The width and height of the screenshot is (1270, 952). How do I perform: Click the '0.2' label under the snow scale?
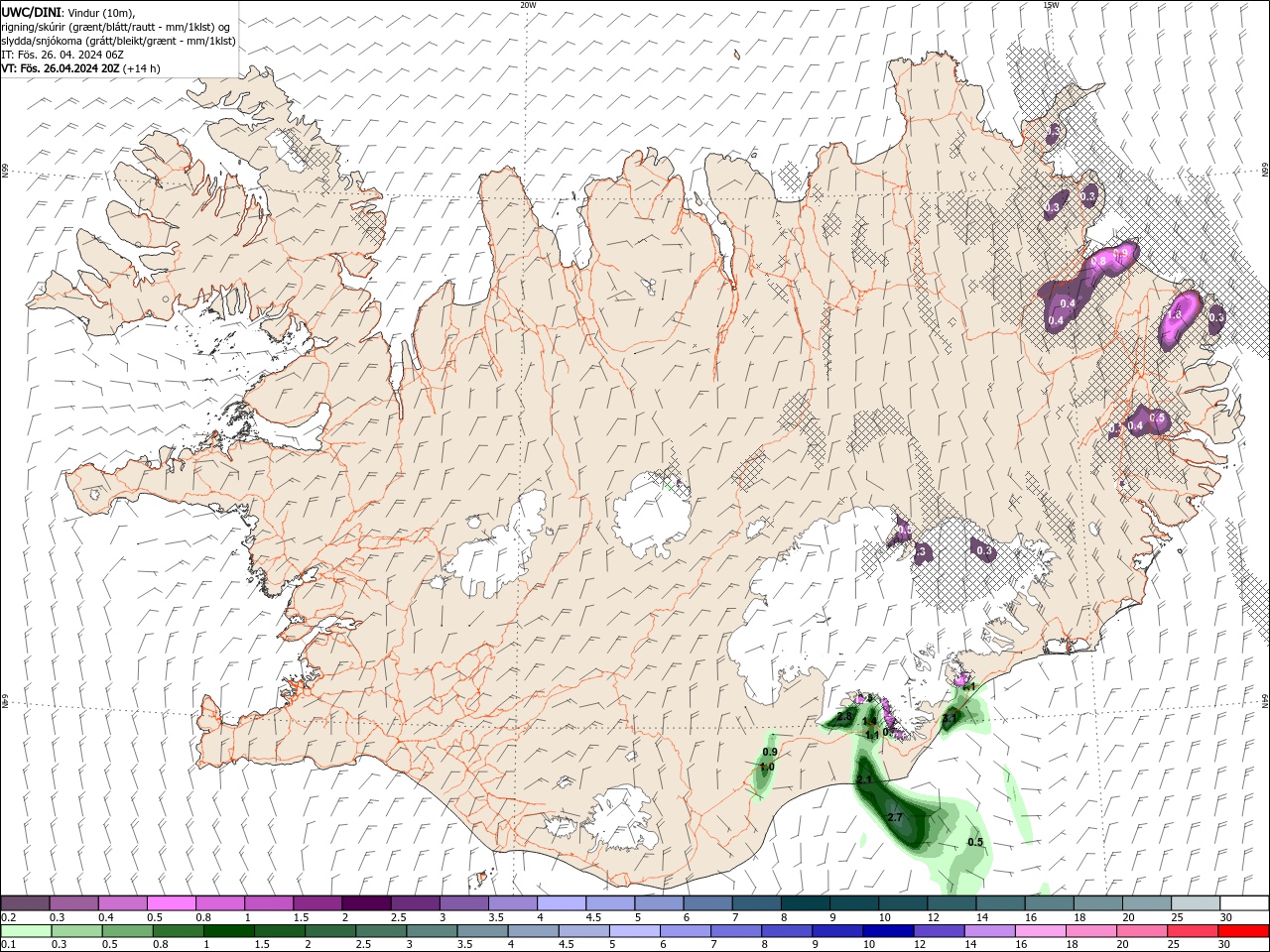click(9, 917)
